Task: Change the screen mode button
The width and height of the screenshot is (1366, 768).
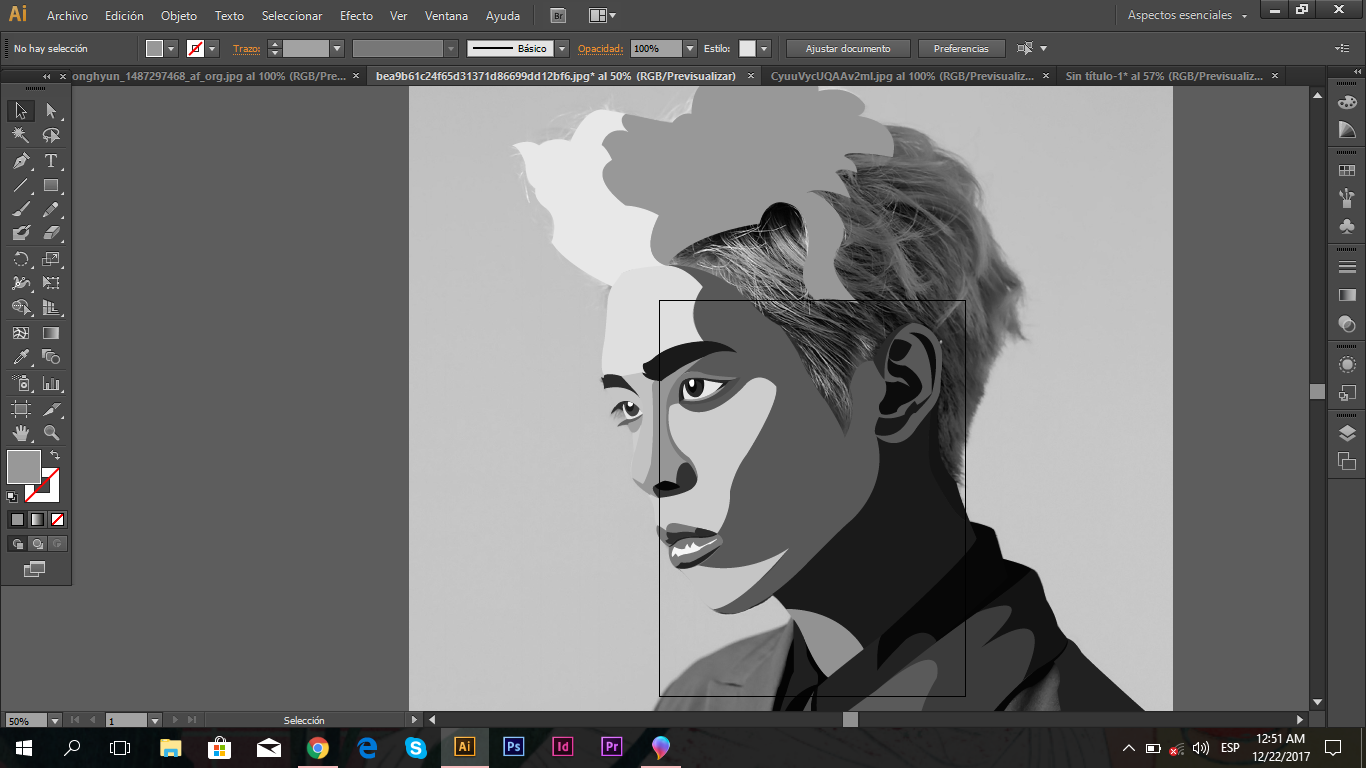Action: (x=35, y=569)
